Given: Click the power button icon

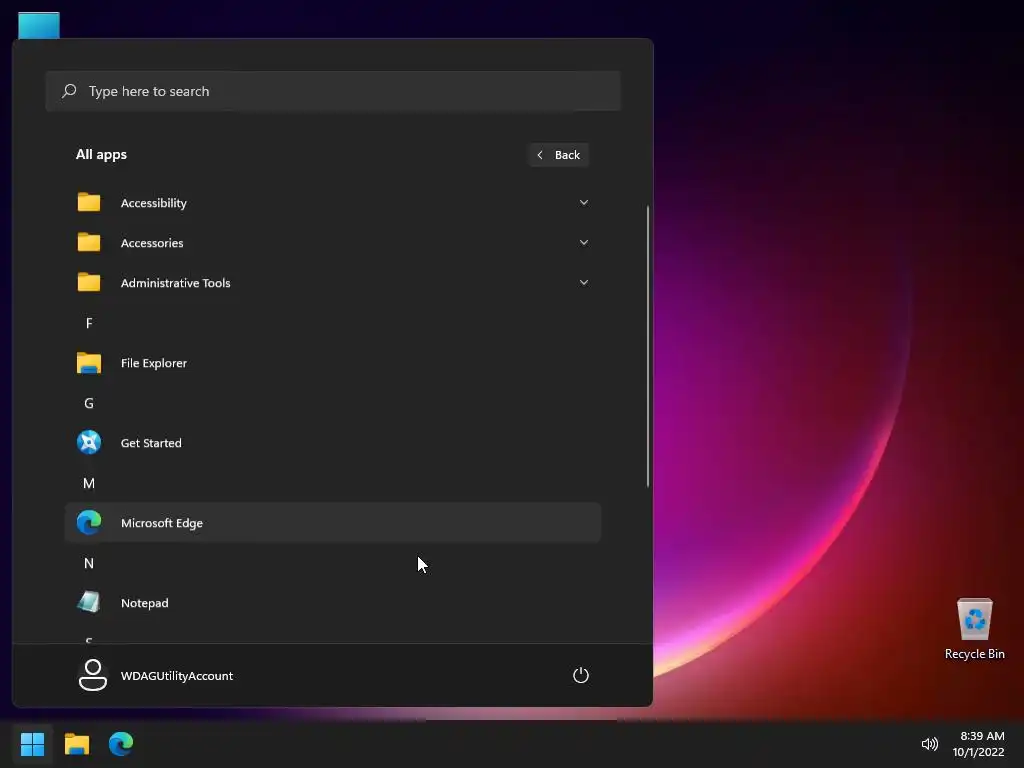Looking at the screenshot, I should tap(581, 675).
